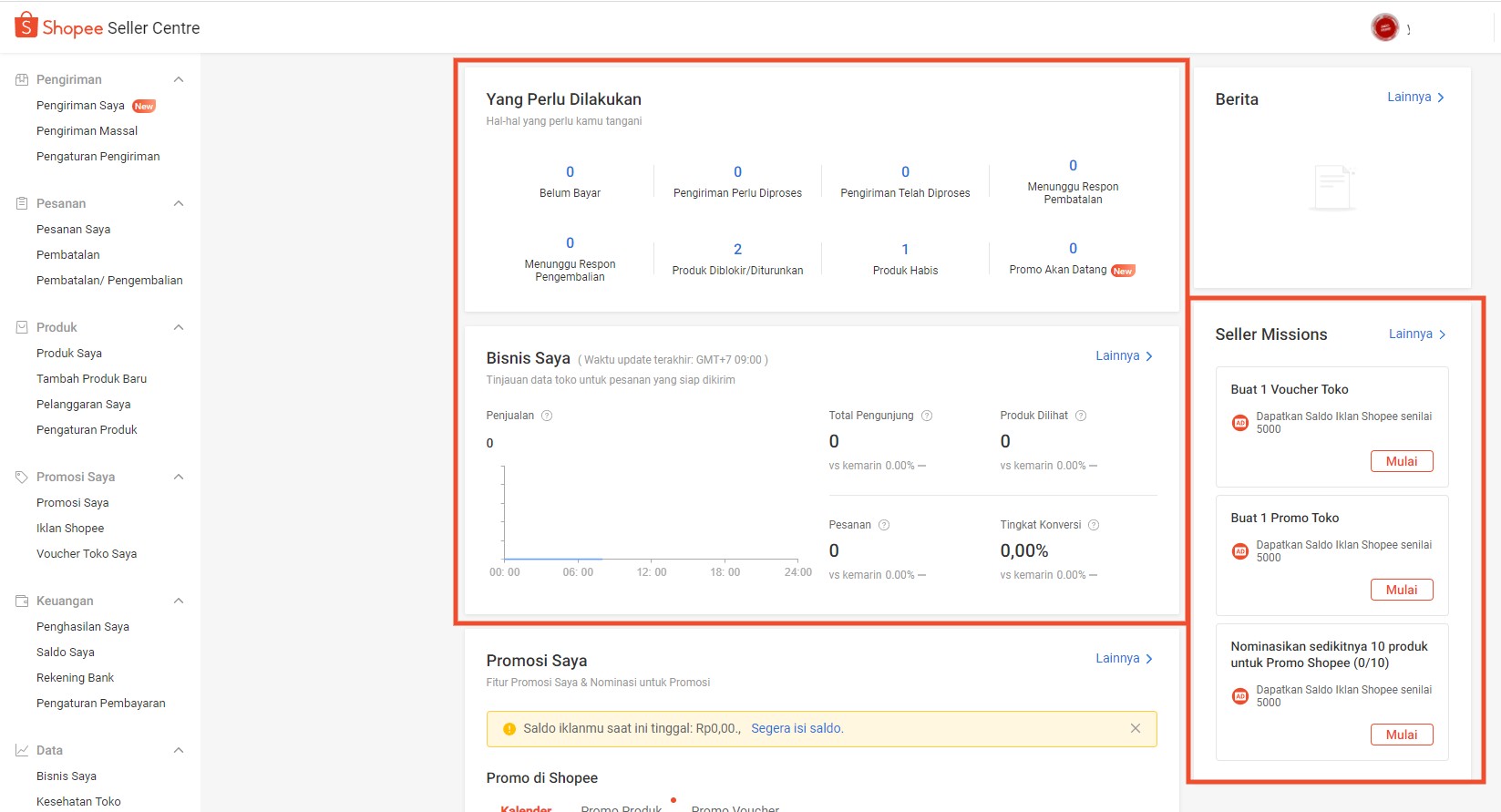Dismiss the saldo iklan warning banner

[1136, 728]
